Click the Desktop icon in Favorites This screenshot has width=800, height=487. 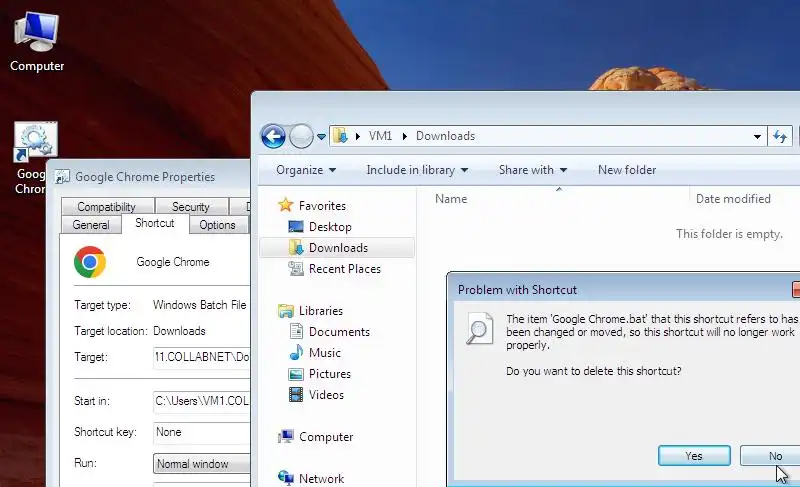[x=296, y=226]
